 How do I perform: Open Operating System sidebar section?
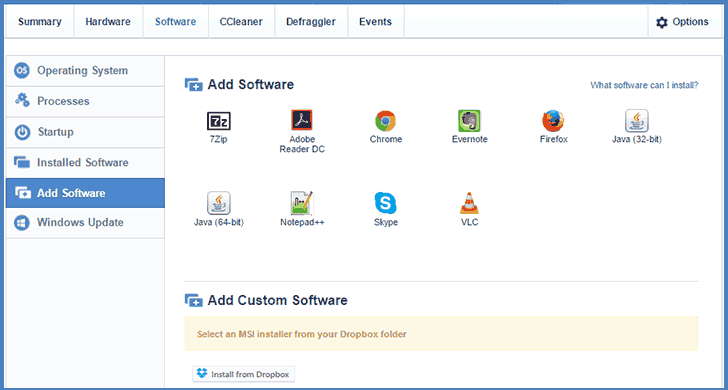pos(85,71)
